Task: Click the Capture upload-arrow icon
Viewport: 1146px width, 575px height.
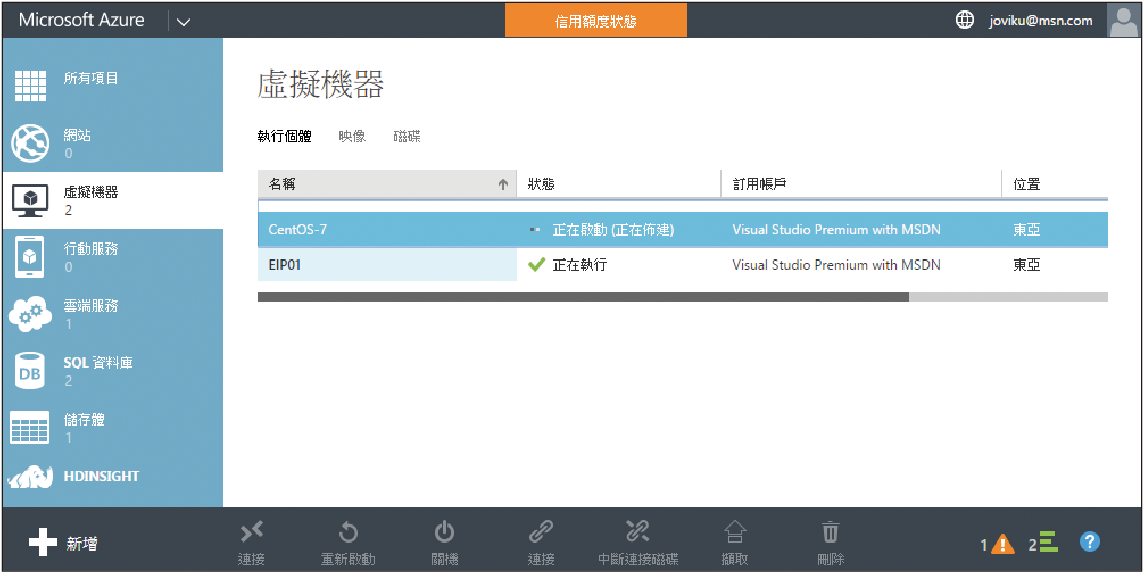Action: [735, 533]
